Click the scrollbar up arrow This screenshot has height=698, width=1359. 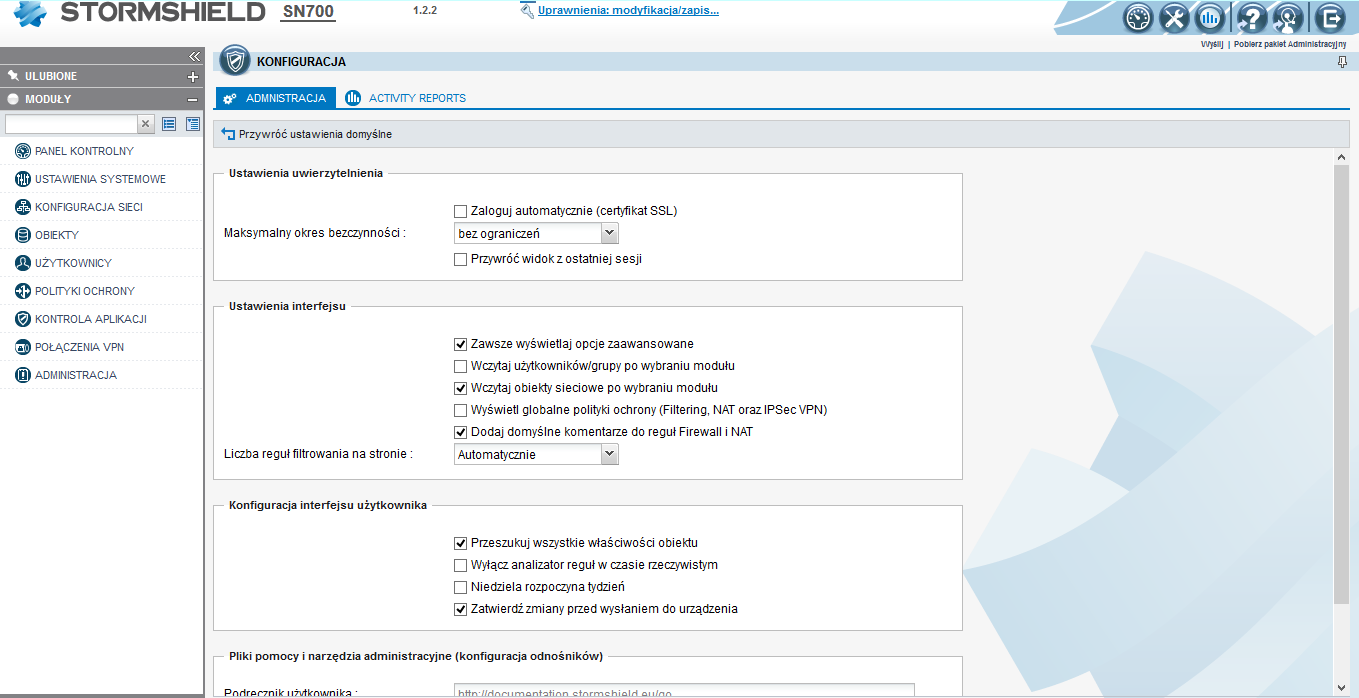[1341, 157]
